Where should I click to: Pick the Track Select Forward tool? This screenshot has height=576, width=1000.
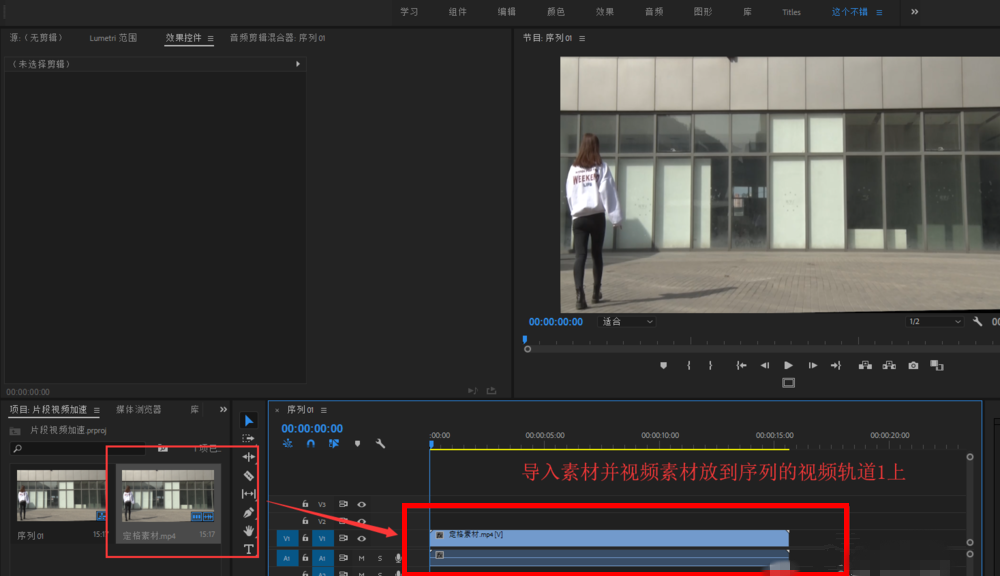tap(248, 436)
